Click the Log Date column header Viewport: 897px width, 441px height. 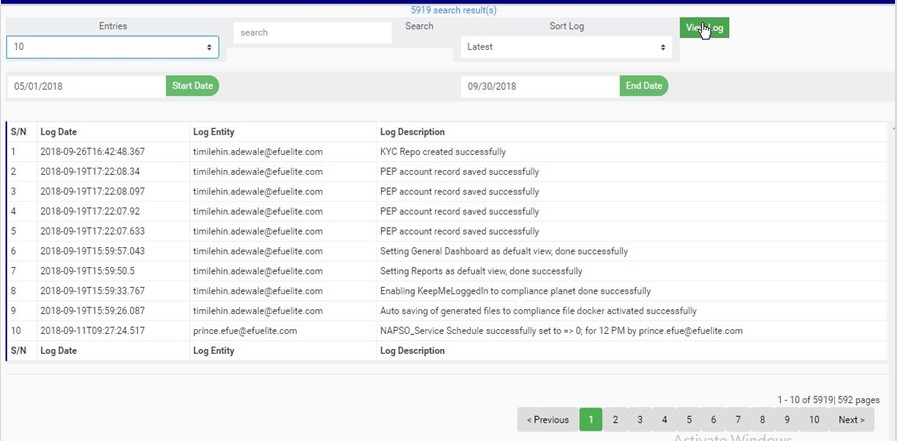point(58,132)
